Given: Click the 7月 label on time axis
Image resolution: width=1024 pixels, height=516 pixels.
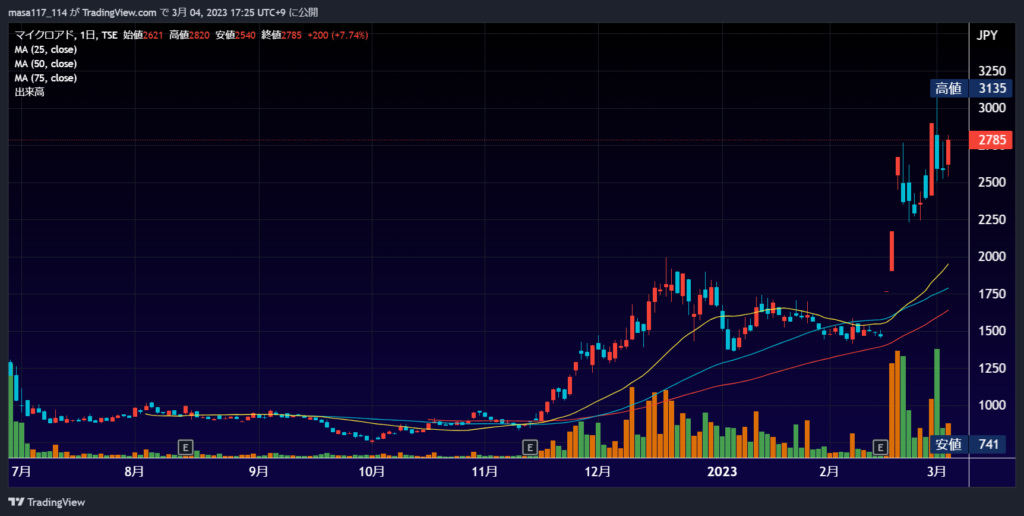Looking at the screenshot, I should point(21,472).
